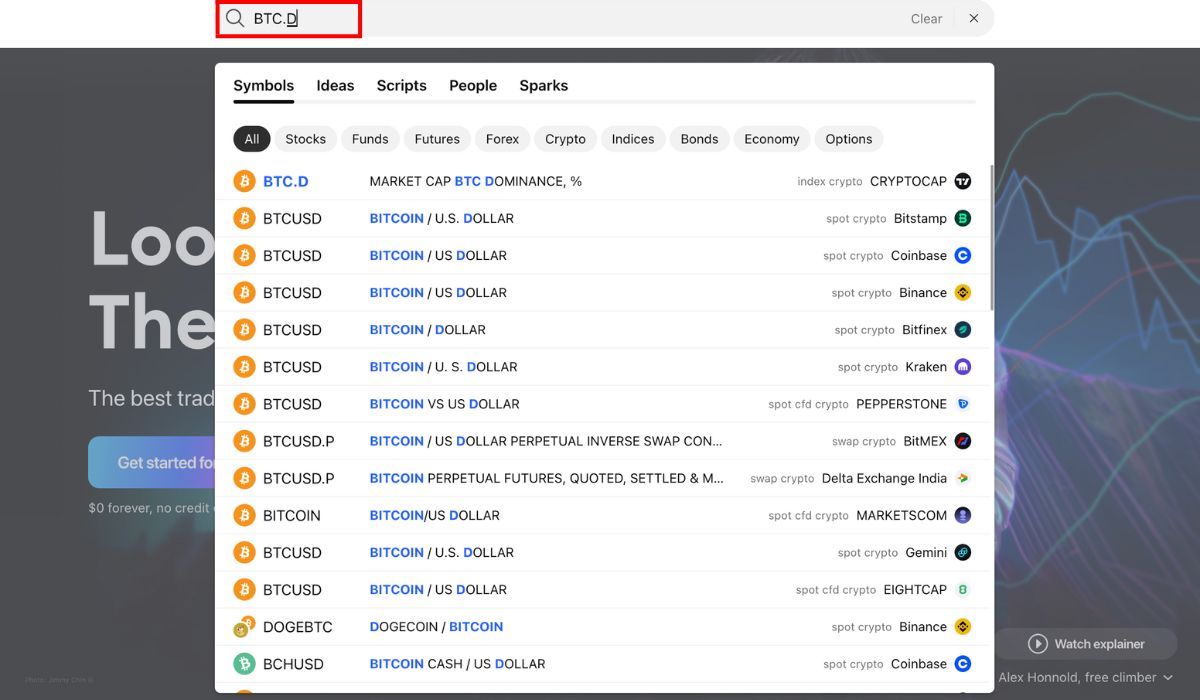The image size is (1200, 700).
Task: Click the "Delta Exchange India" exchange name
Action: (884, 478)
